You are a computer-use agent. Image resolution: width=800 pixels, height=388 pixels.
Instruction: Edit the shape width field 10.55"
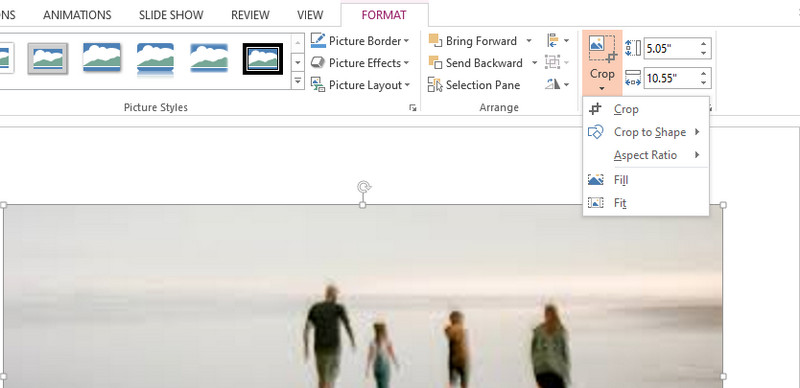point(670,79)
